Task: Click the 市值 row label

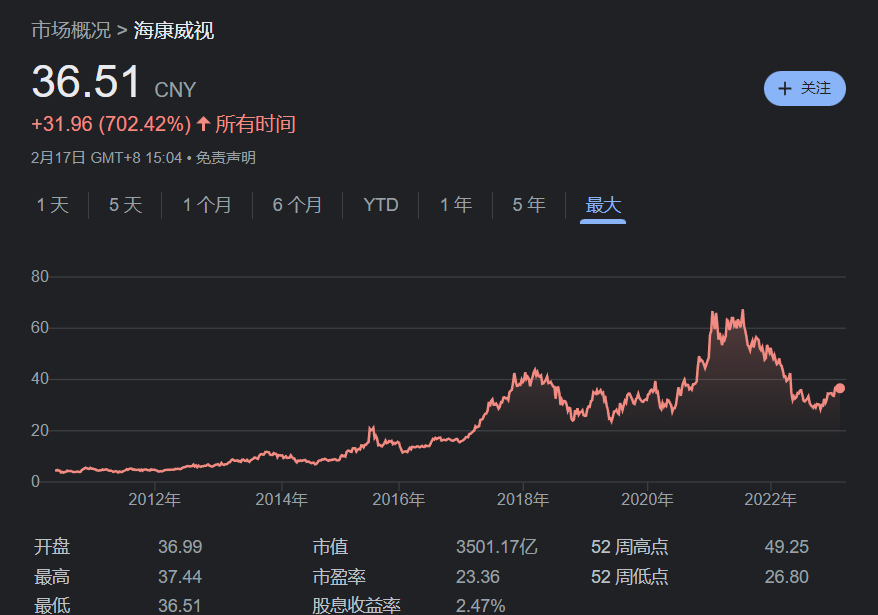Action: pyautogui.click(x=330, y=547)
